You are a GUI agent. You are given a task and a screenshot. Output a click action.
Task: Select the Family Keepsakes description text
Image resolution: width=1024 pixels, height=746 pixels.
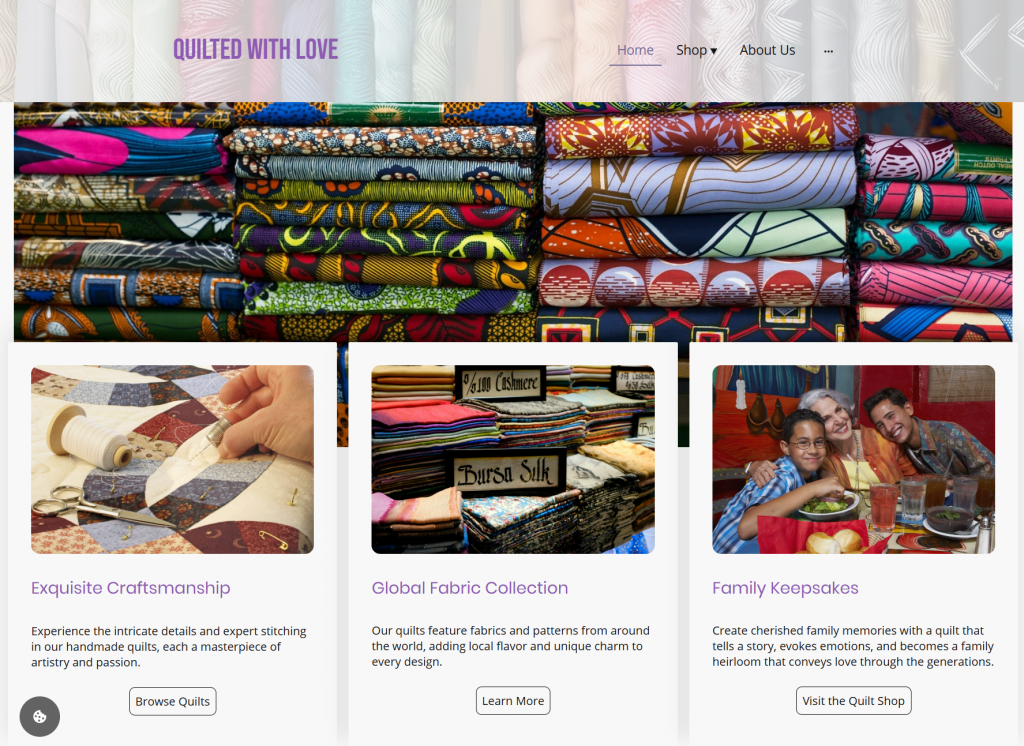[x=853, y=646]
